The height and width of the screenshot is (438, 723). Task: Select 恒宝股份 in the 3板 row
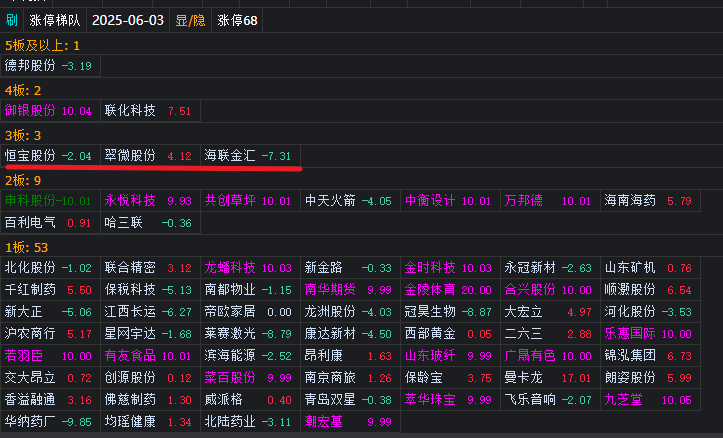pyautogui.click(x=50, y=156)
